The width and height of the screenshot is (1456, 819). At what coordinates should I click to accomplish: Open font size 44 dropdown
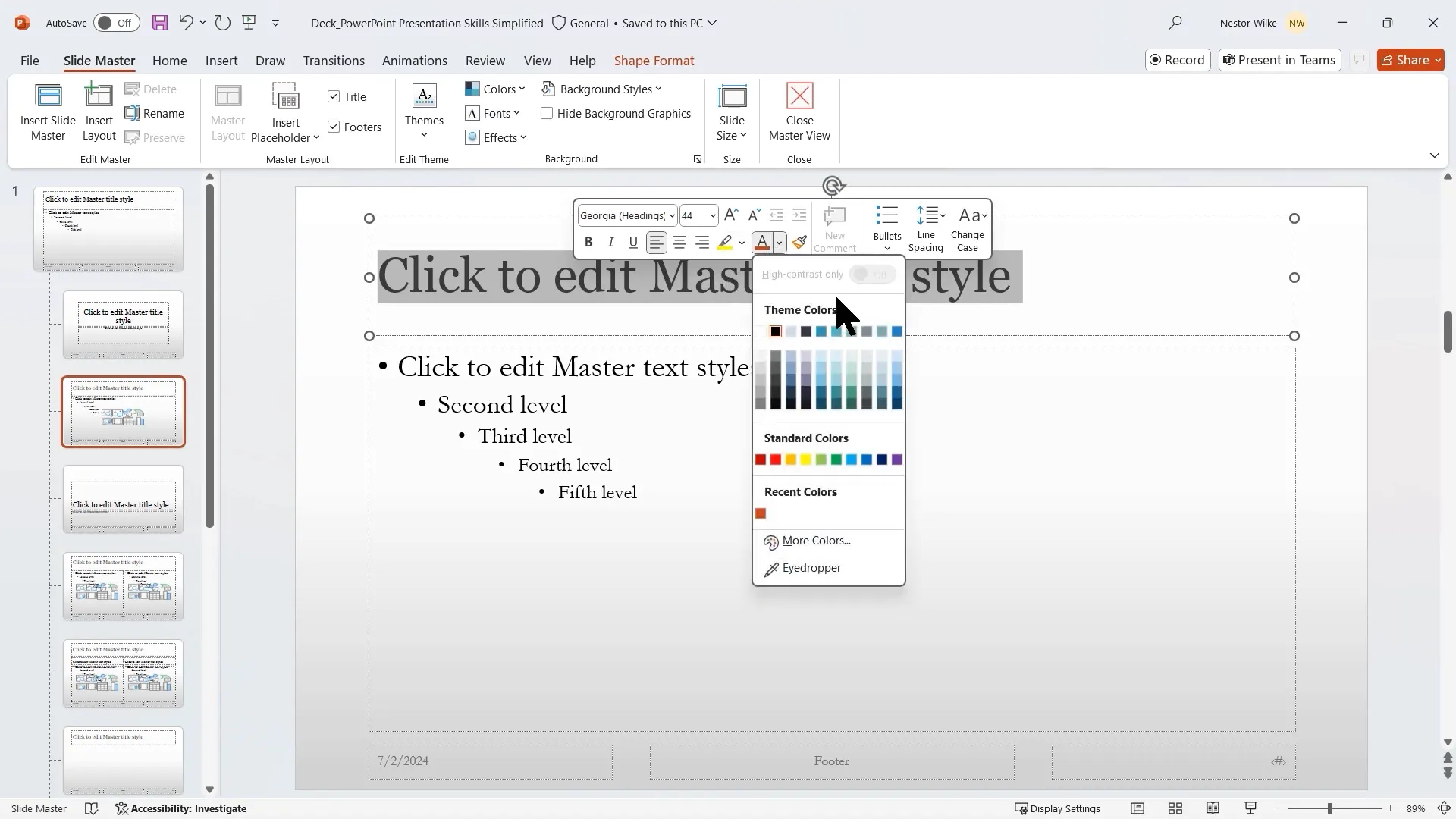coord(713,215)
